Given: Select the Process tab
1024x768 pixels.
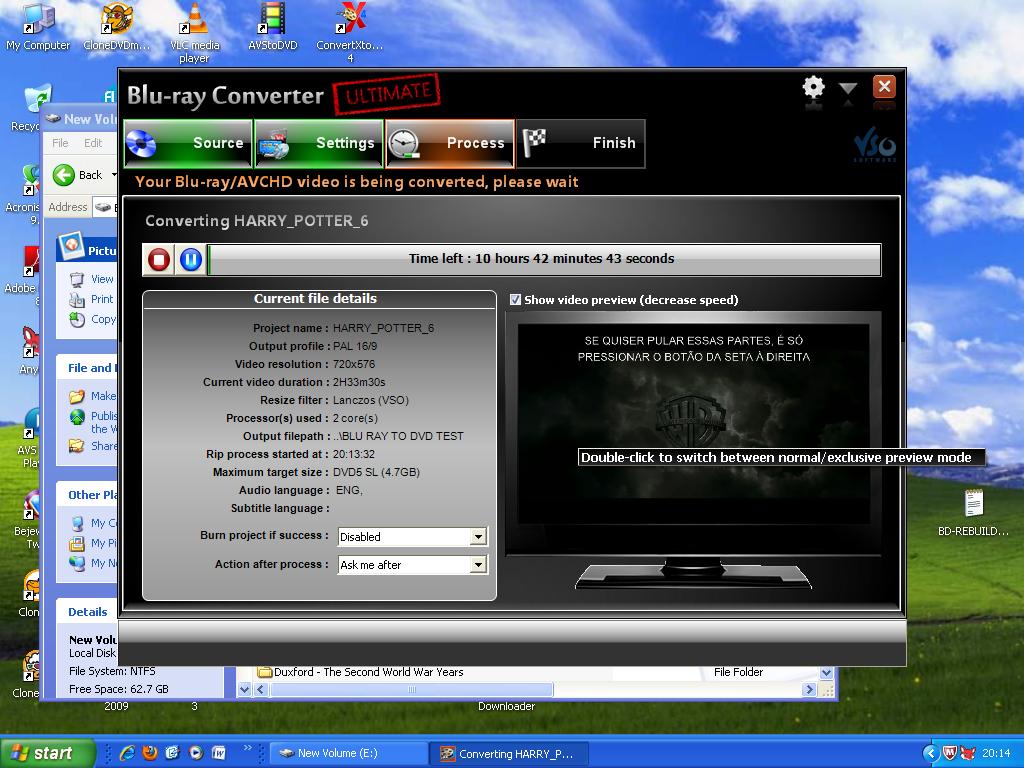Looking at the screenshot, I should click(x=450, y=143).
